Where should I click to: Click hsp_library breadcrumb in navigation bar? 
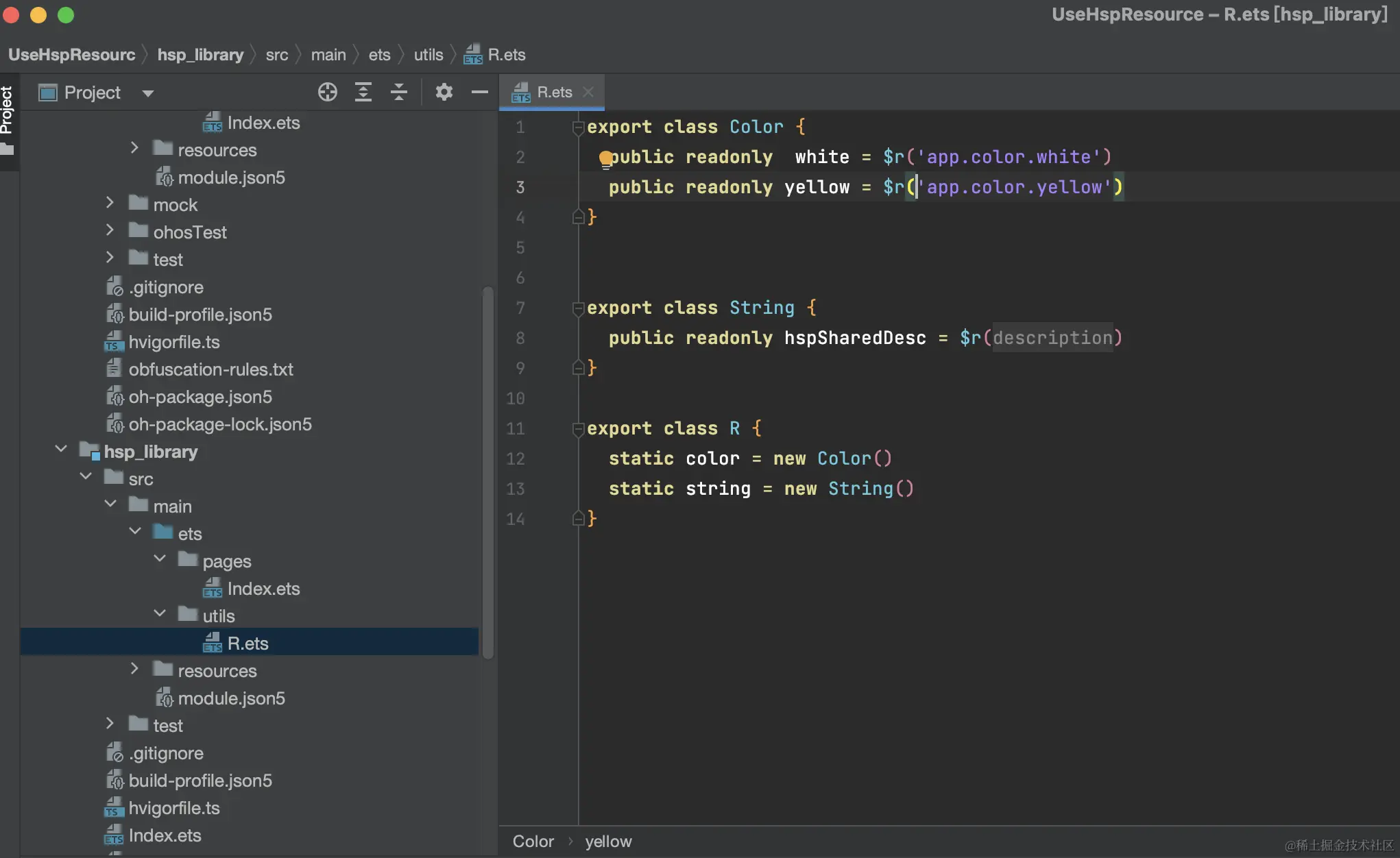pyautogui.click(x=200, y=55)
